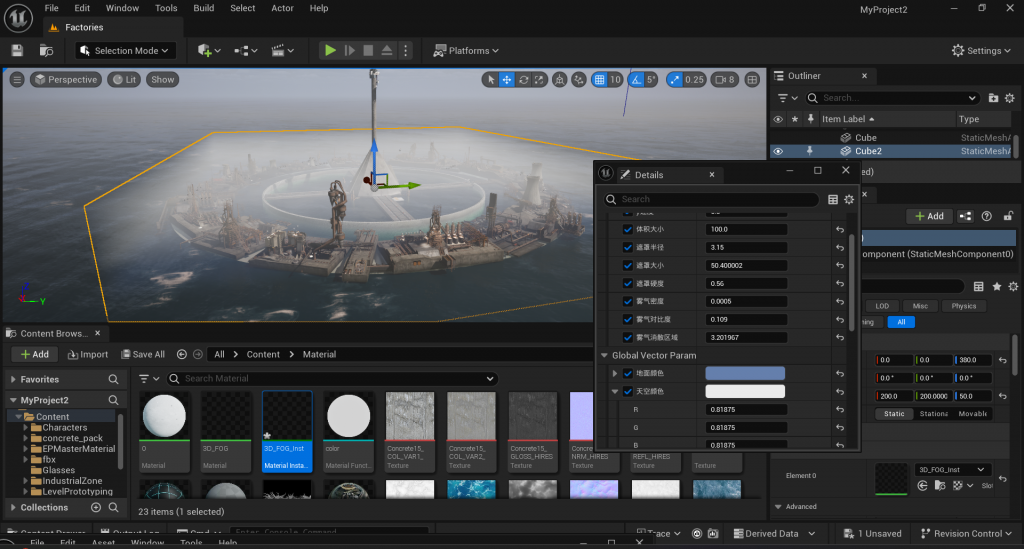Image resolution: width=1024 pixels, height=549 pixels.
Task: Switch to the Physics filter tab
Action: tap(963, 306)
